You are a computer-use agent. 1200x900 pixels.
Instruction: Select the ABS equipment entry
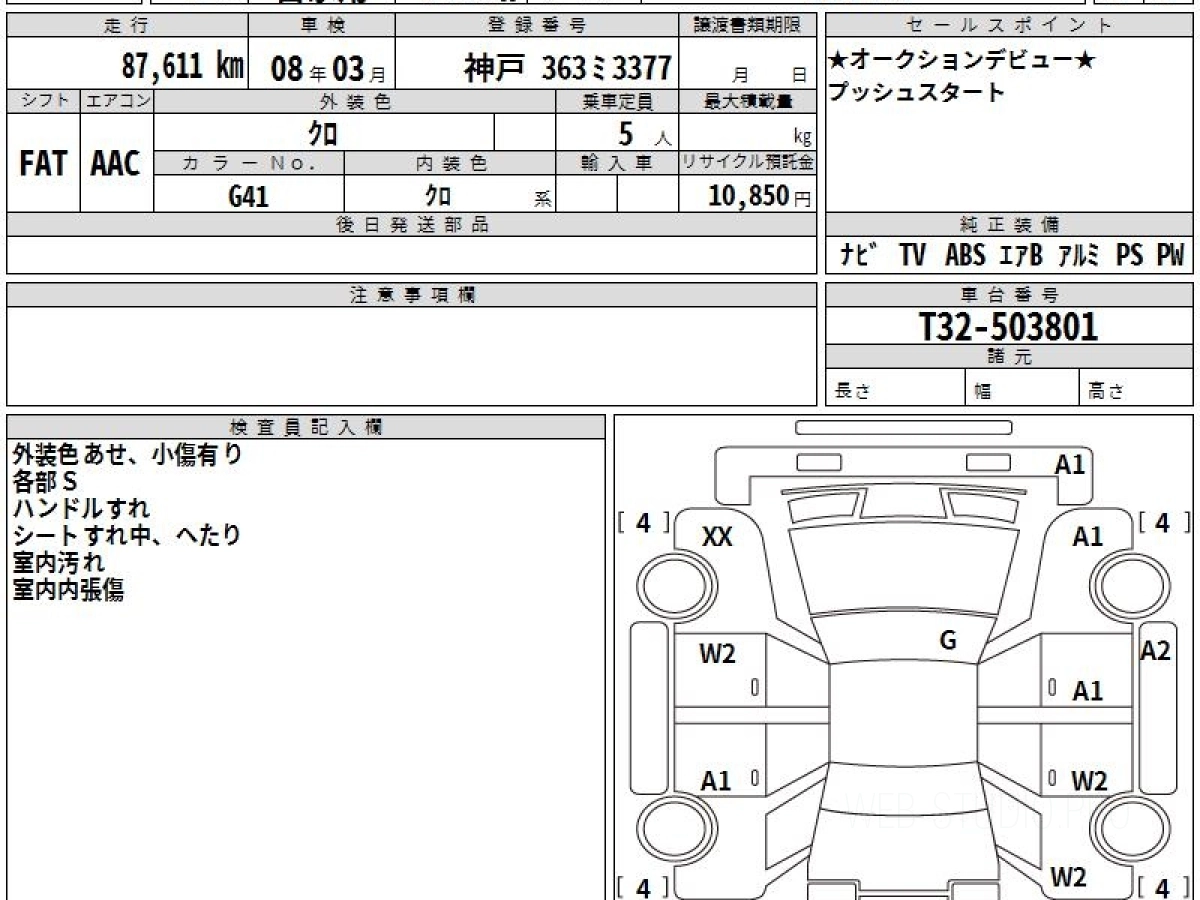pos(965,256)
